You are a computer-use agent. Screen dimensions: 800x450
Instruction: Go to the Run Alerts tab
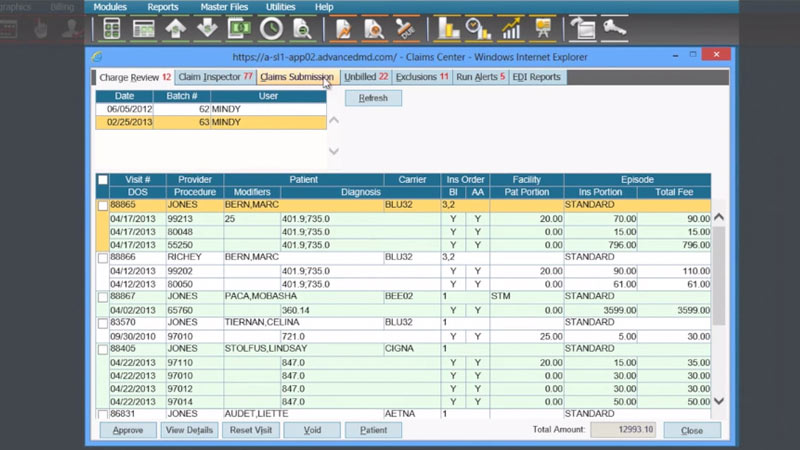click(480, 77)
